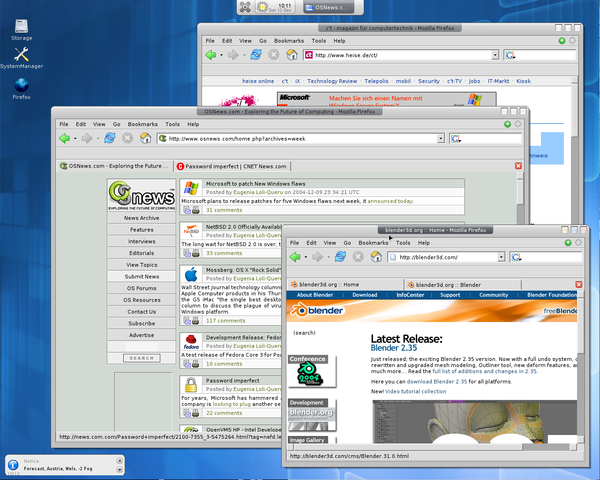Click Download in Blender site navigation

365,295
